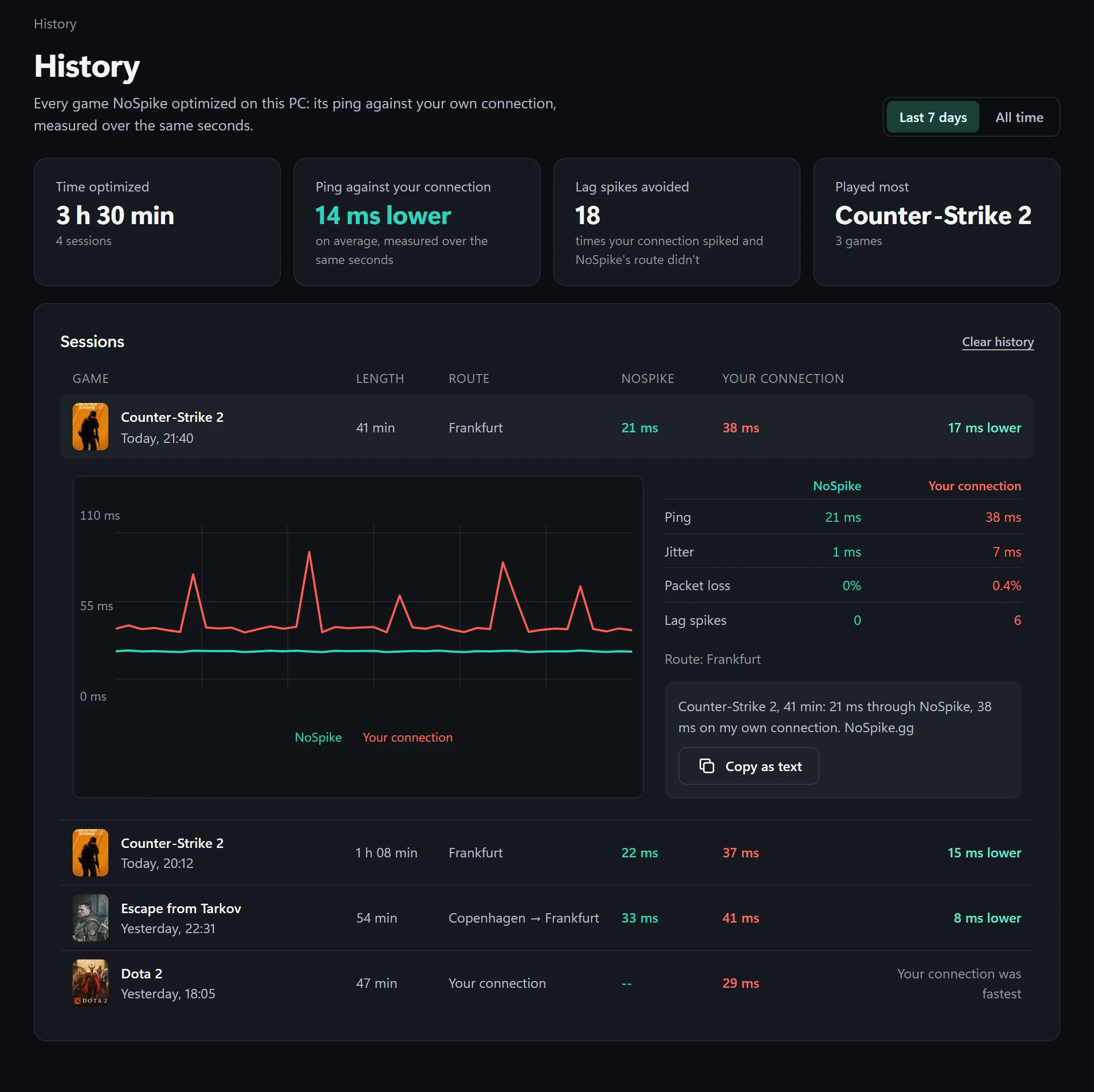Image resolution: width=1094 pixels, height=1092 pixels.
Task: Click the NoSpike chart legend label
Action: (x=318, y=737)
